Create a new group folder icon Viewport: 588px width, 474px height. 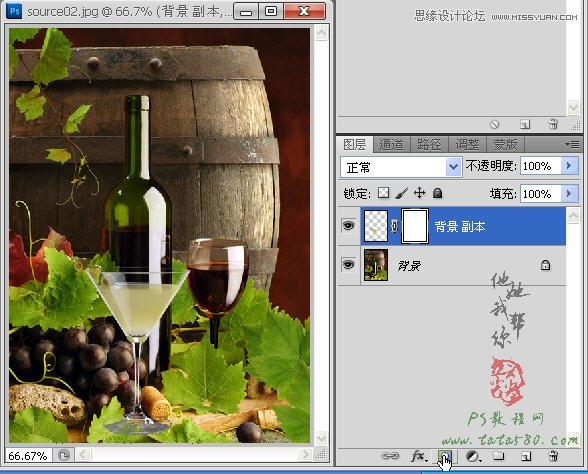tap(498, 456)
